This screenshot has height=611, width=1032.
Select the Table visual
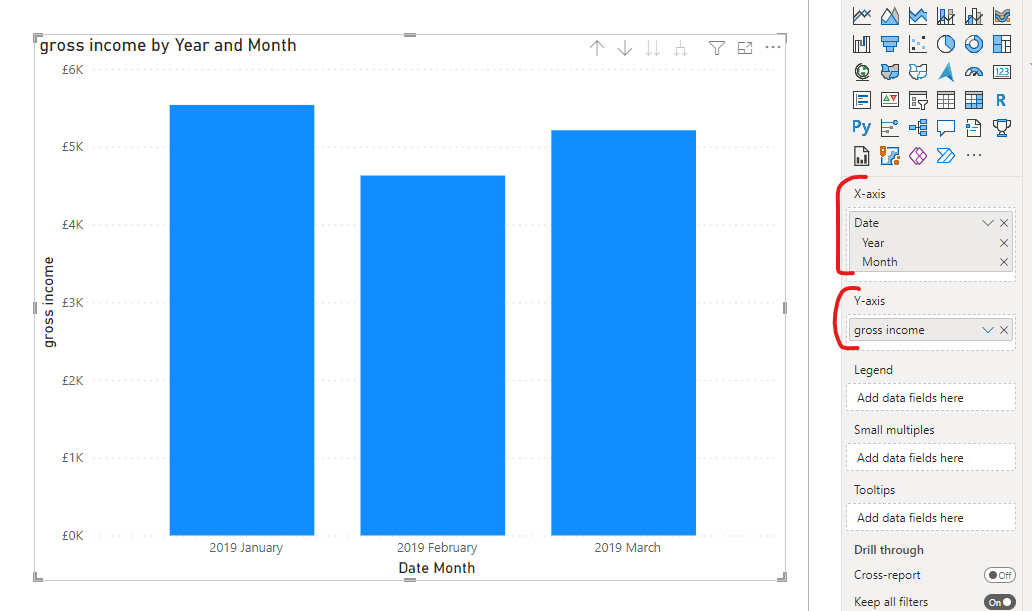click(x=946, y=100)
